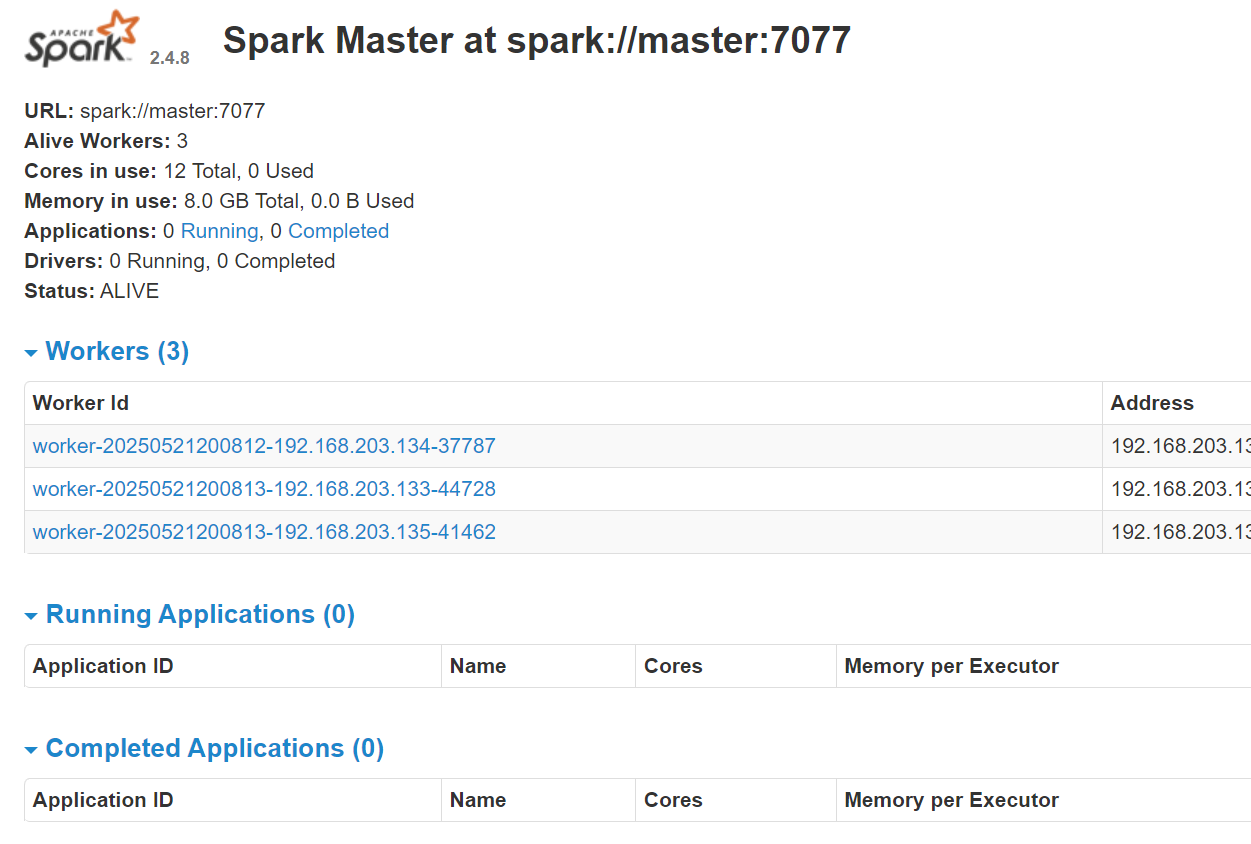1251x844 pixels.
Task: Open worker link ending 192.168.203.134-37787
Action: point(264,446)
